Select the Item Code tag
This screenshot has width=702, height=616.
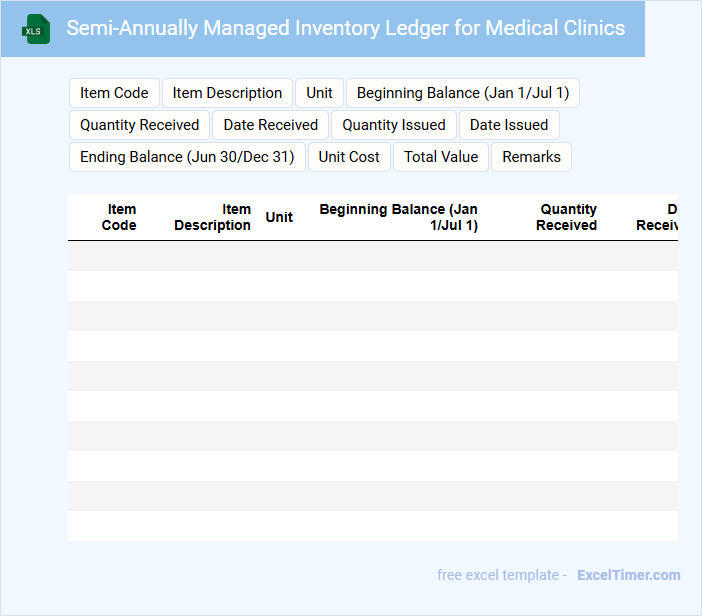114,93
